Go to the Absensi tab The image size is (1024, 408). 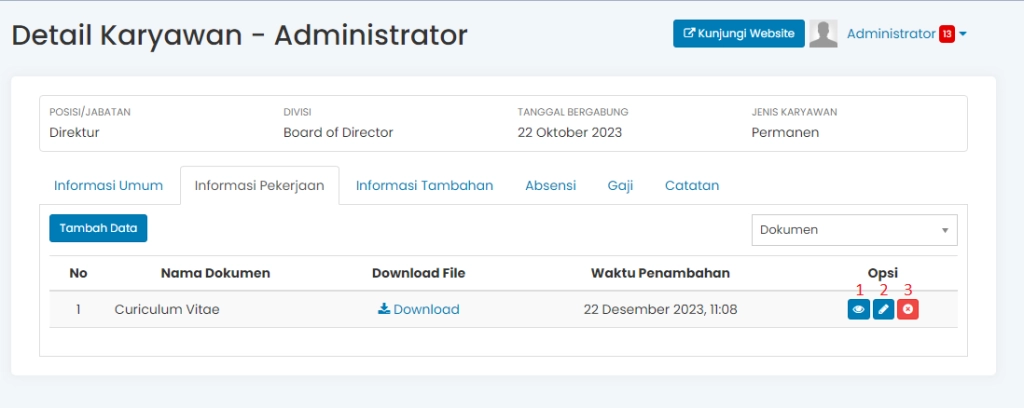pos(550,186)
